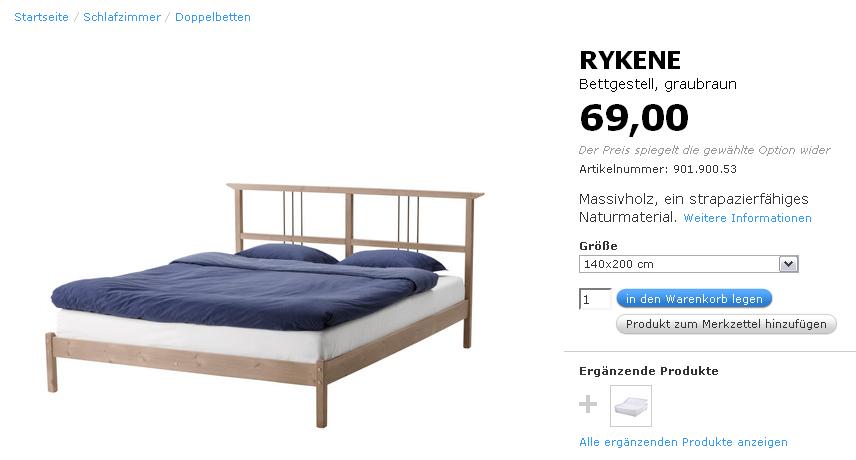Navigate to the Doppelbetten breadcrumb
Image resolution: width=856 pixels, height=460 pixels.
click(x=213, y=17)
